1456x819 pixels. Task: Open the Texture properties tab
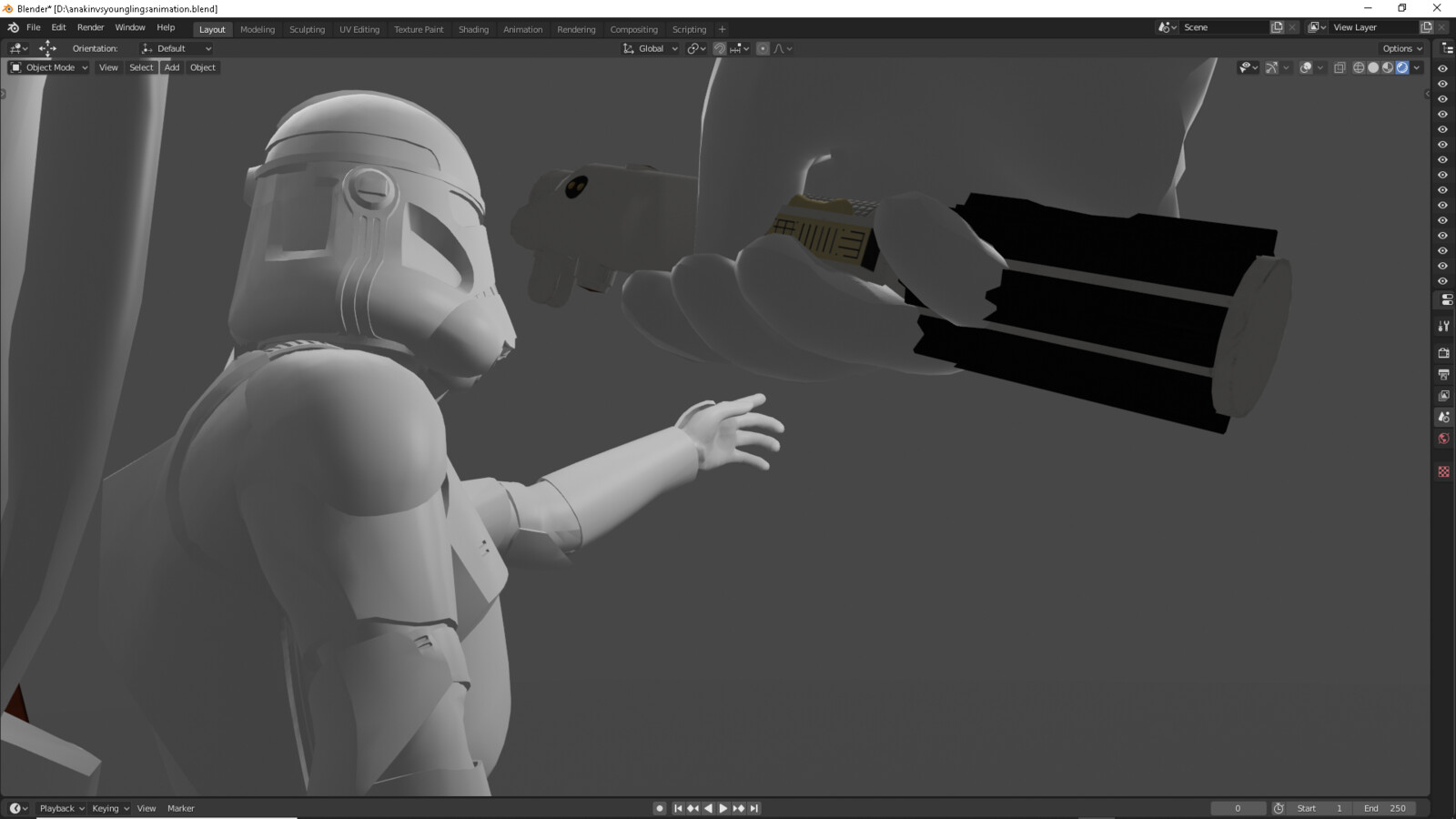pos(1444,471)
